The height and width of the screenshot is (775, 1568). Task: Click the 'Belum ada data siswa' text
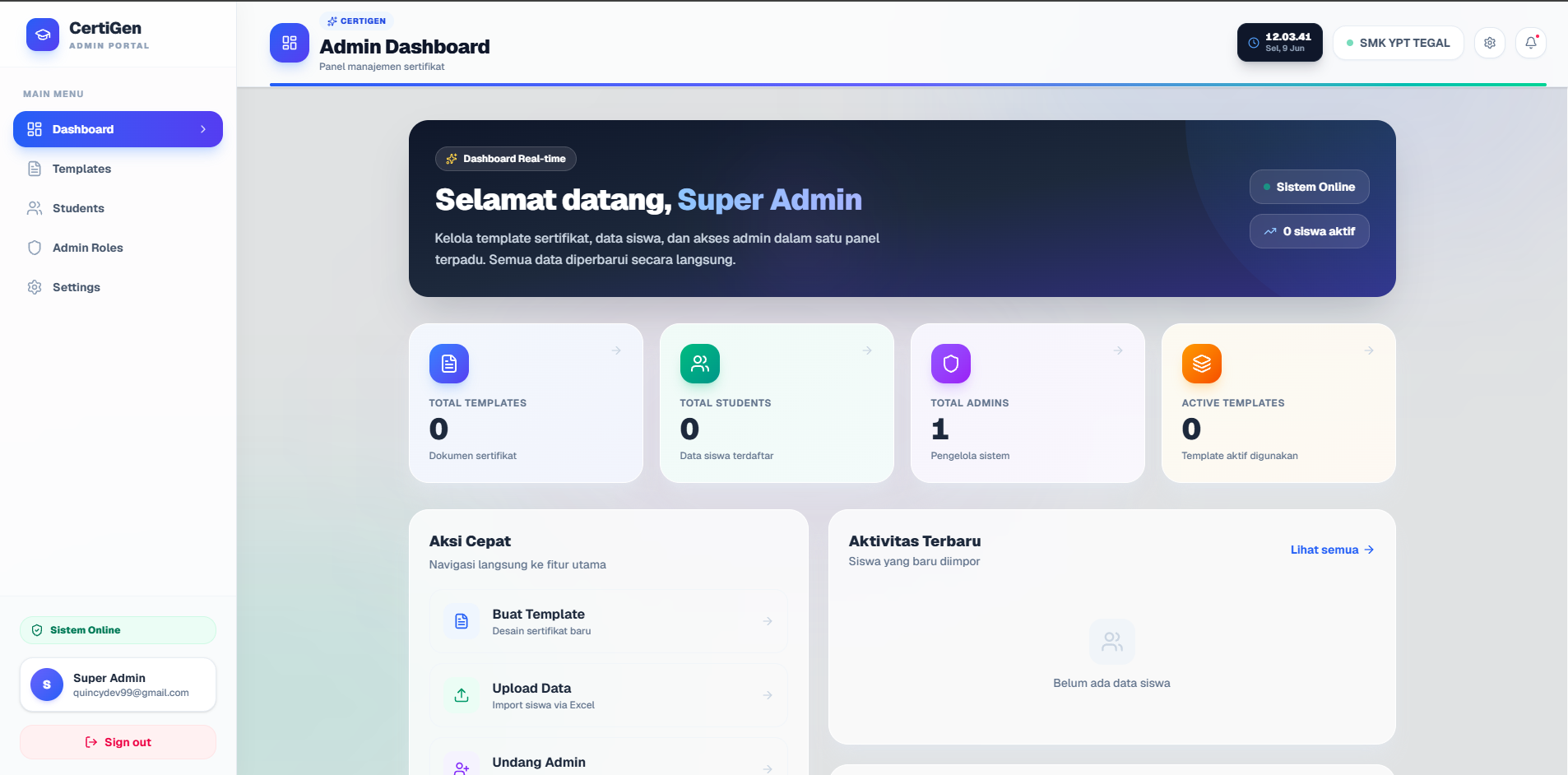click(x=1111, y=683)
